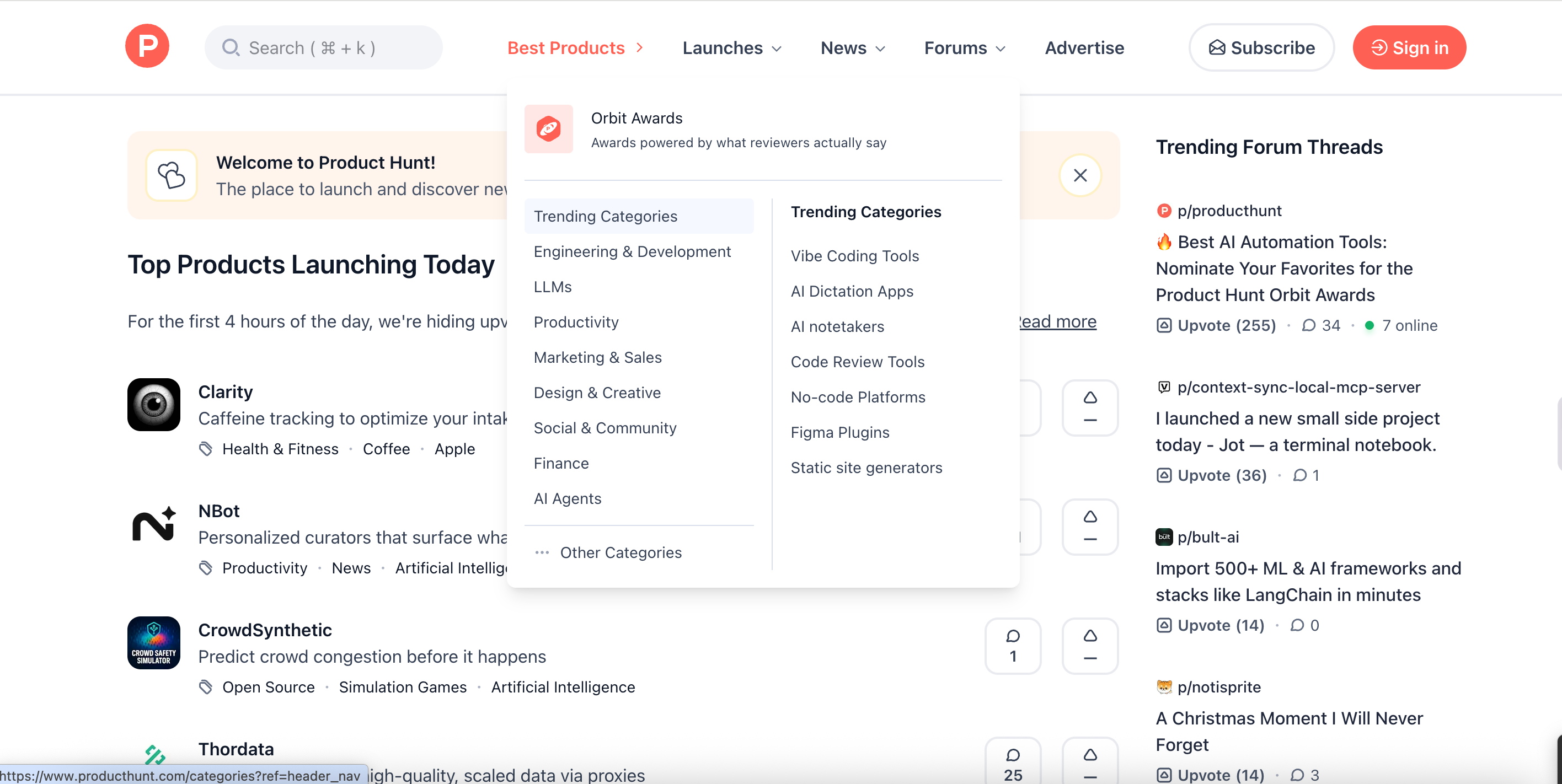Open Static site generators link

tap(866, 468)
